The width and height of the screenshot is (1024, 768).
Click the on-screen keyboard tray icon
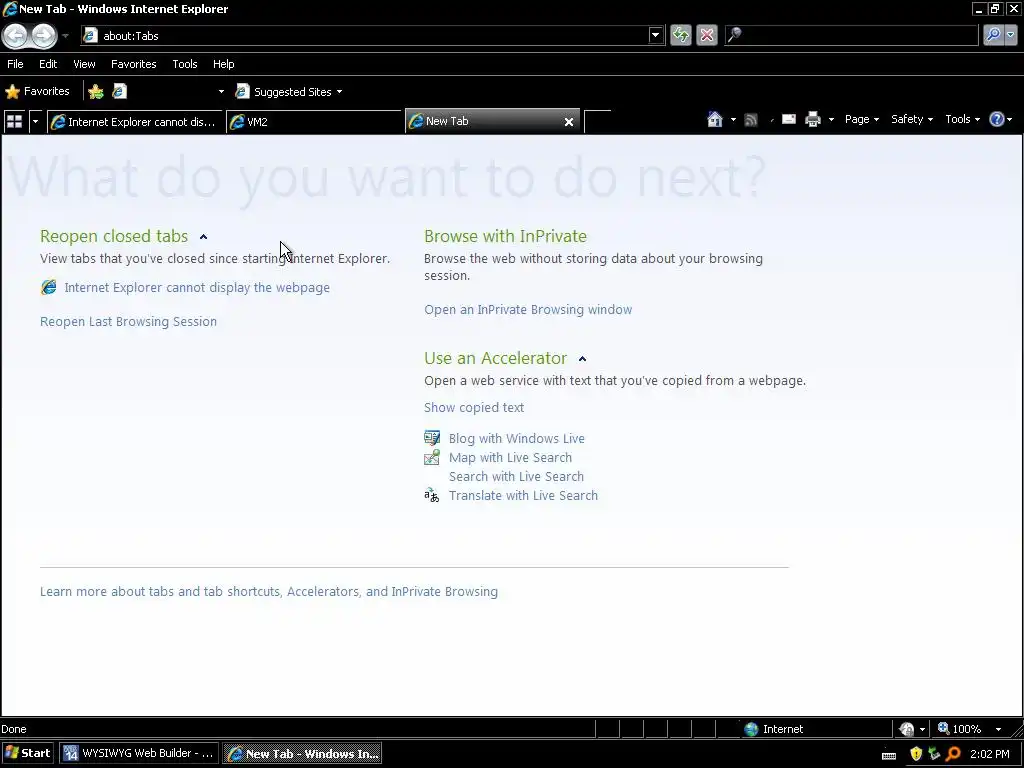pos(889,755)
